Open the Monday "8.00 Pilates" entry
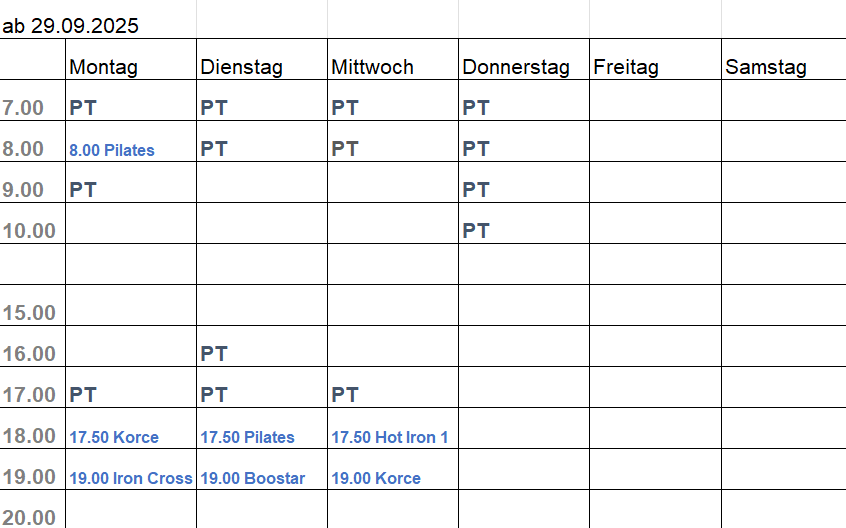Screen dimensions: 846x528 112,150
